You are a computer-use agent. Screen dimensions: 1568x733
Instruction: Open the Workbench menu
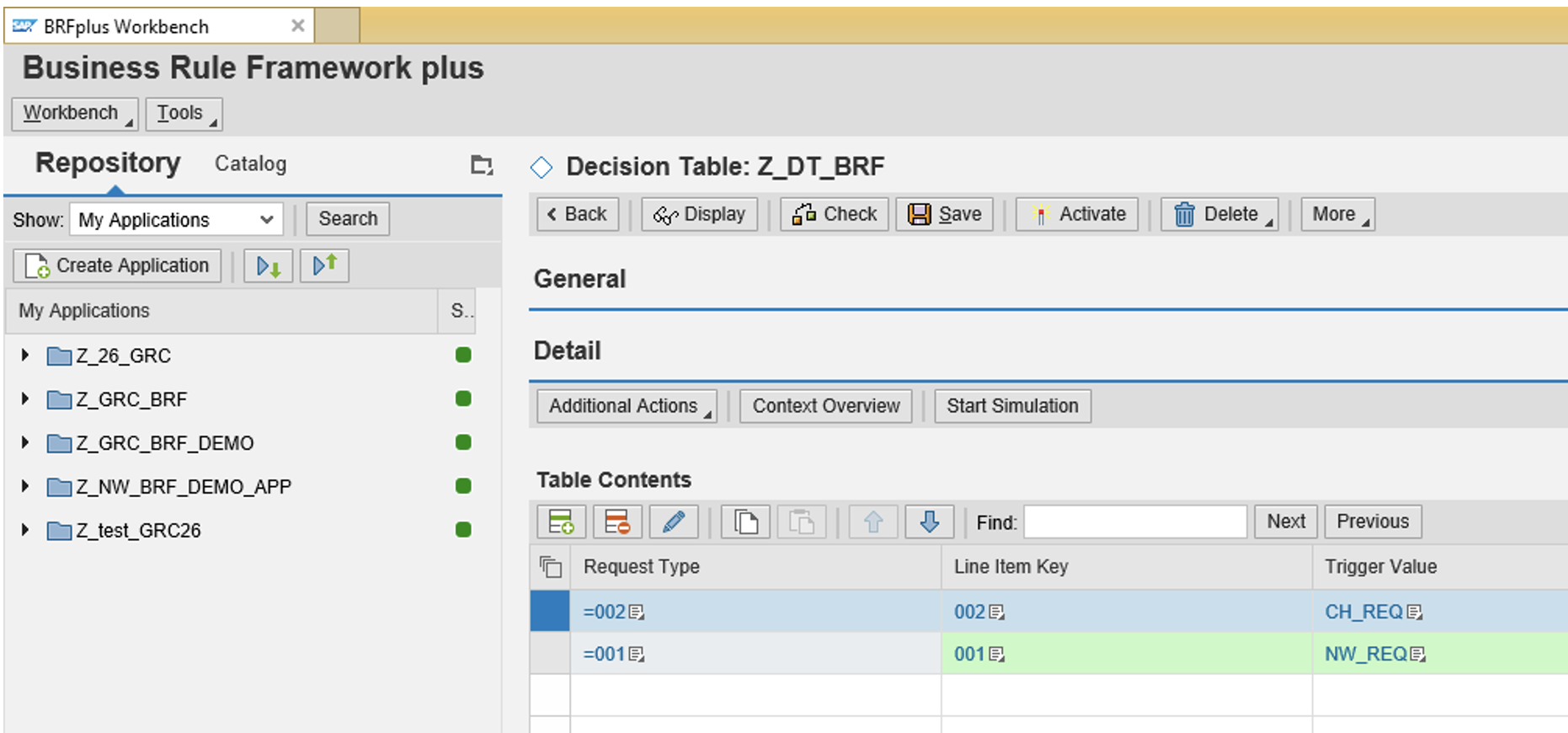[75, 114]
